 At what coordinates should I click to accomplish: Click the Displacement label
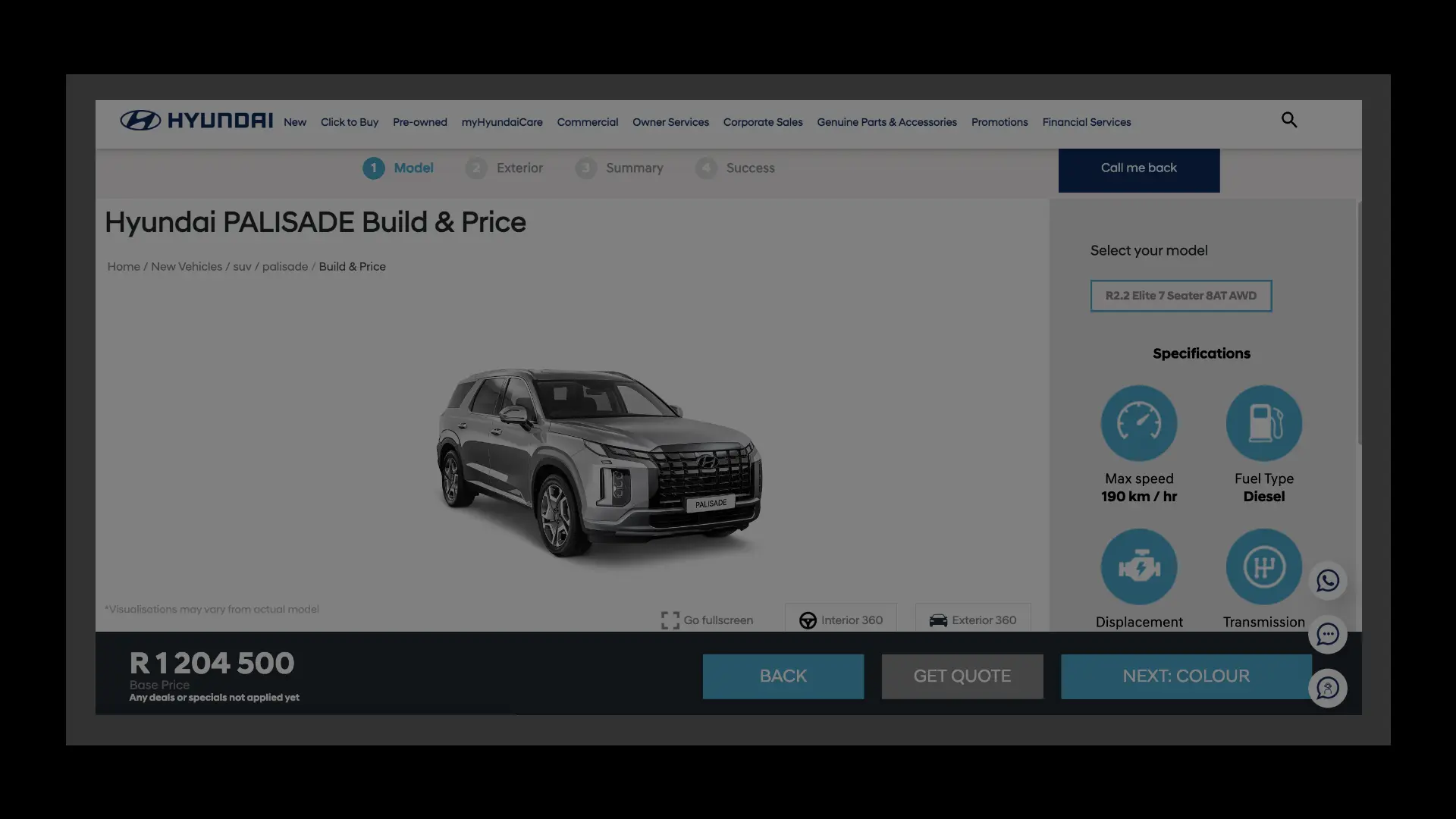point(1139,622)
